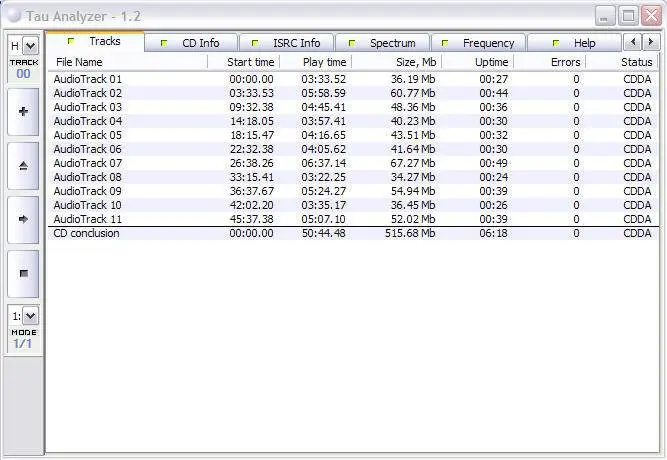
Task: Click start time 45:37.38 cell
Action: [251, 220]
